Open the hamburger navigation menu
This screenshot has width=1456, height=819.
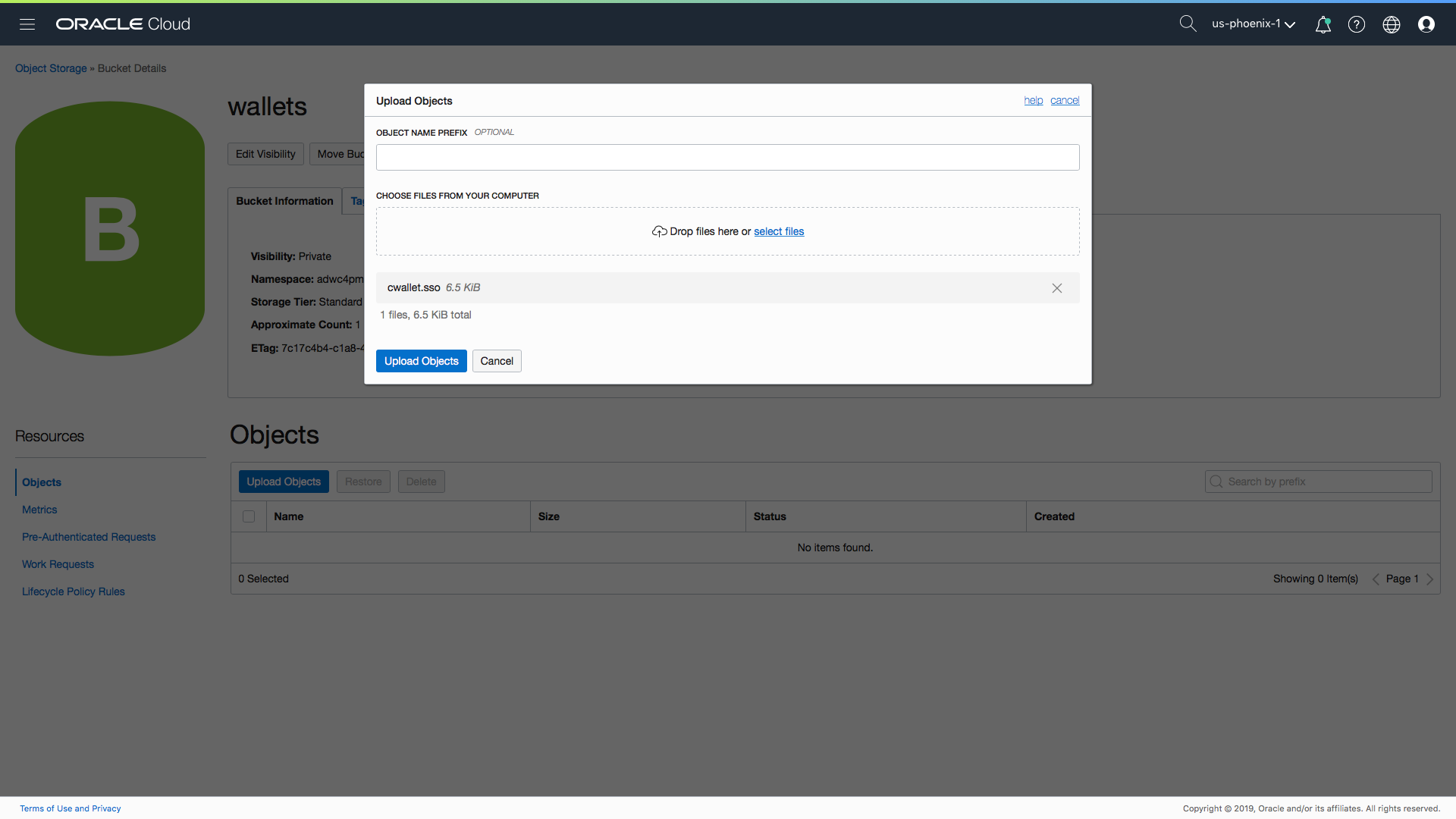pyautogui.click(x=27, y=24)
